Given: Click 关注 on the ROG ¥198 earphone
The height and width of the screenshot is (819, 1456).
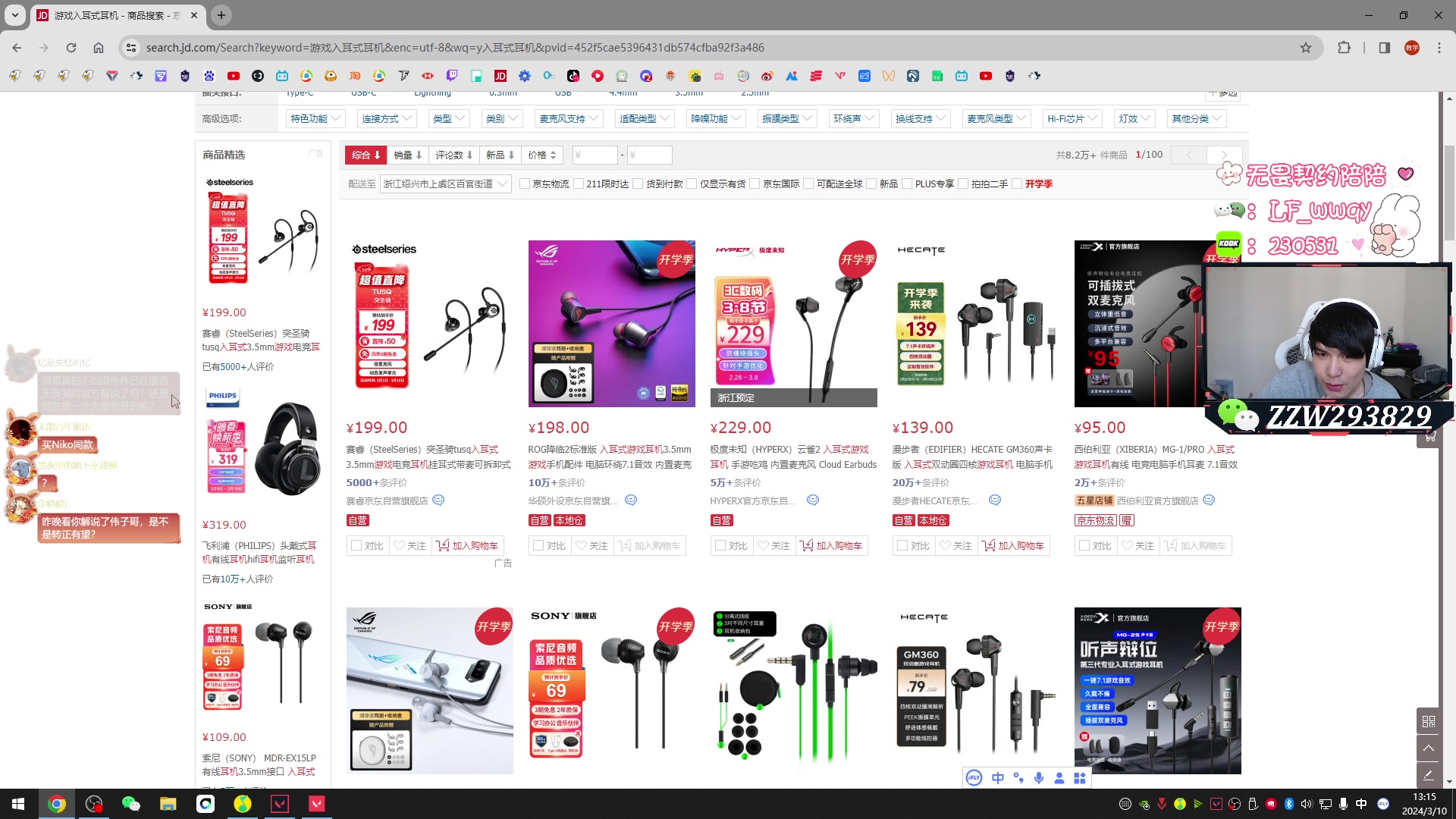Looking at the screenshot, I should click(x=591, y=546).
